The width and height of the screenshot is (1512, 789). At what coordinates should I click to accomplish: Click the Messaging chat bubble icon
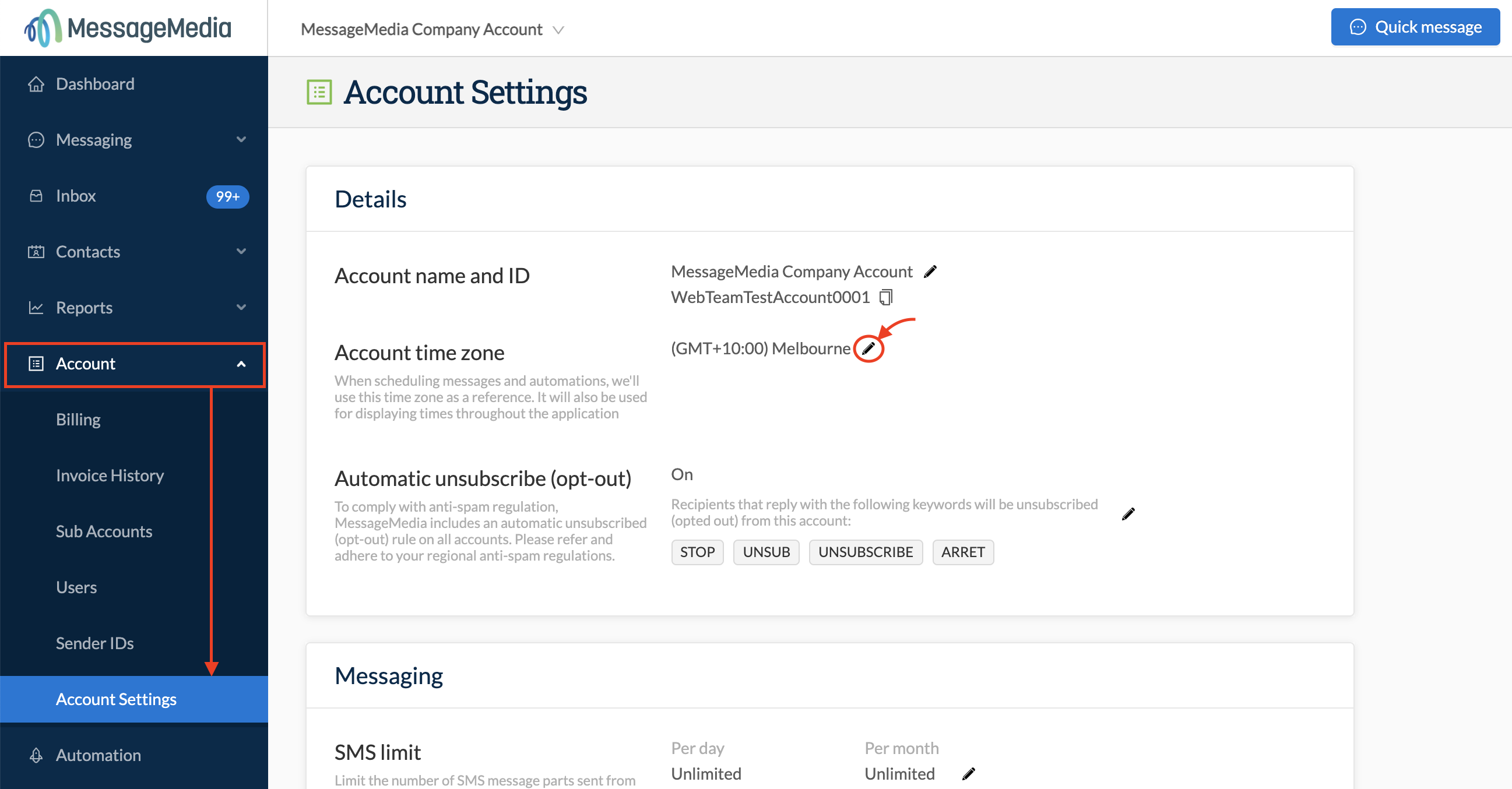(x=36, y=140)
